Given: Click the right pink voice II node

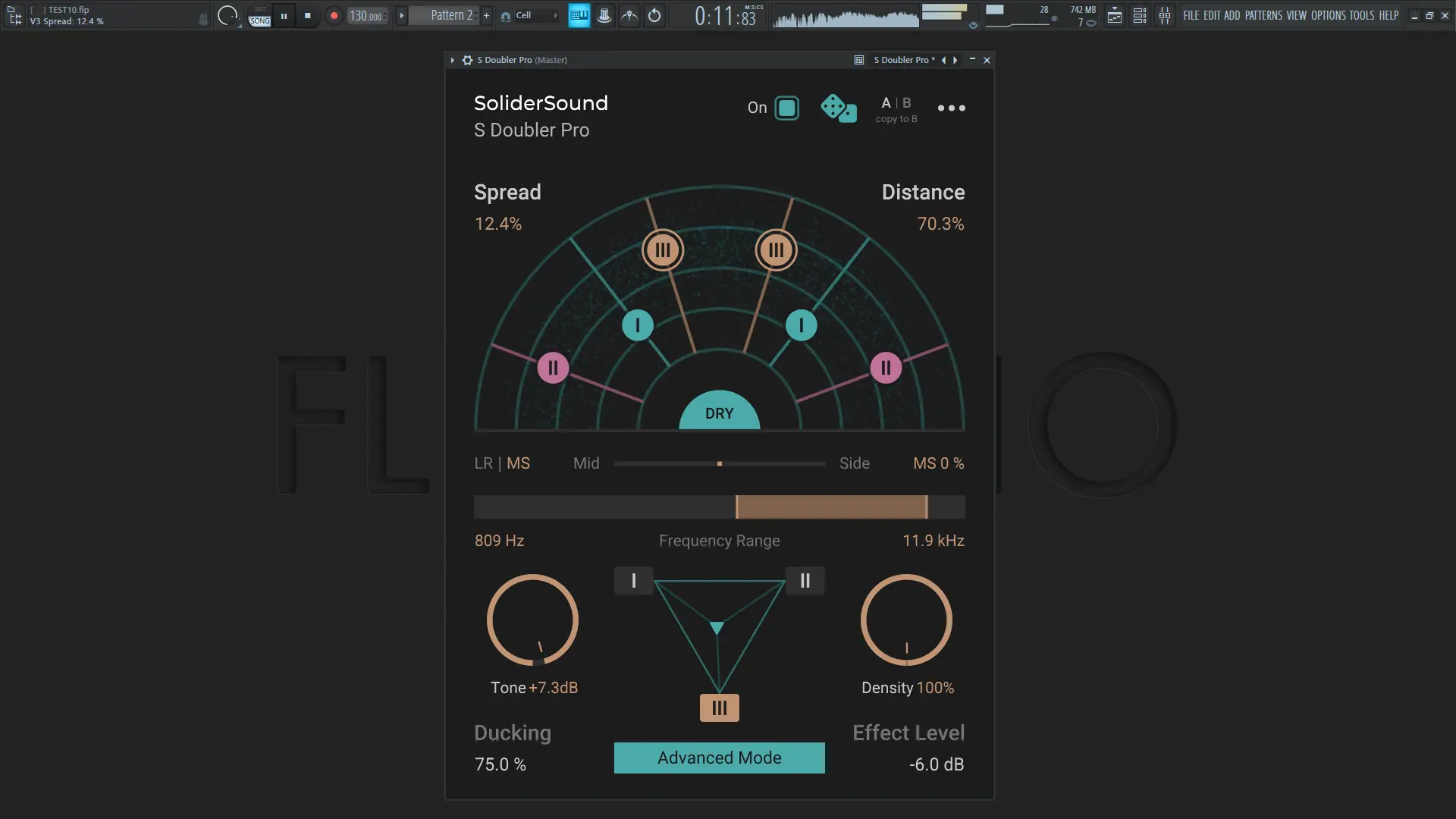Looking at the screenshot, I should click(x=886, y=368).
